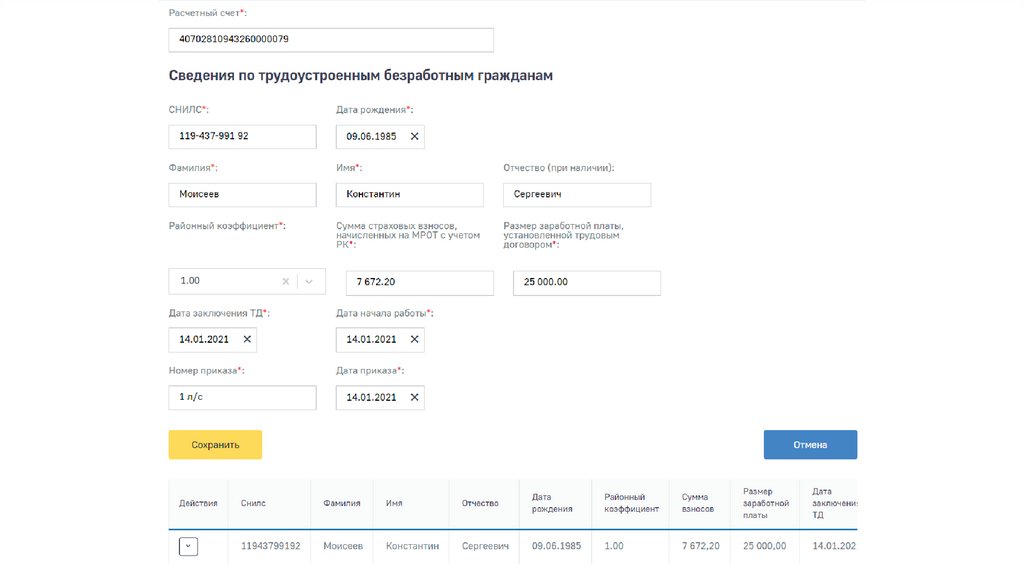Click the Снилс column header
Screen dimensions: 1024x574
pyautogui.click(x=254, y=503)
